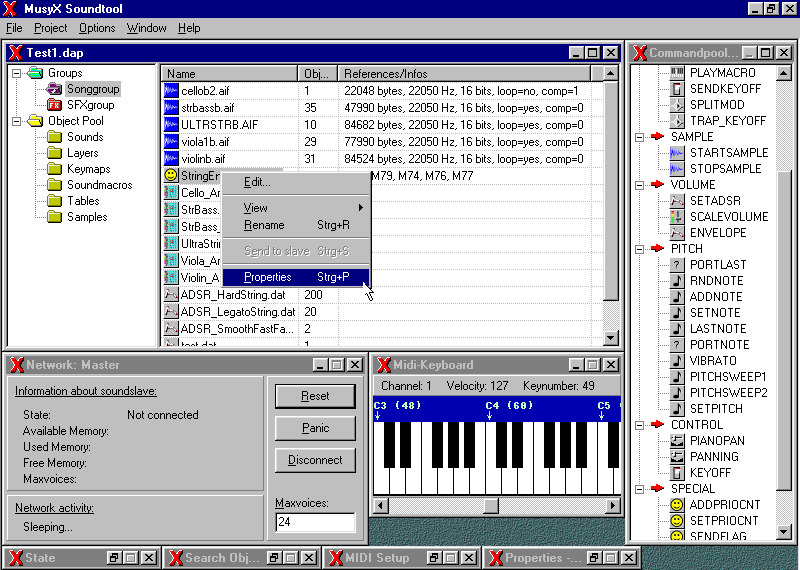Click the Reset button in Network panel

click(x=315, y=396)
